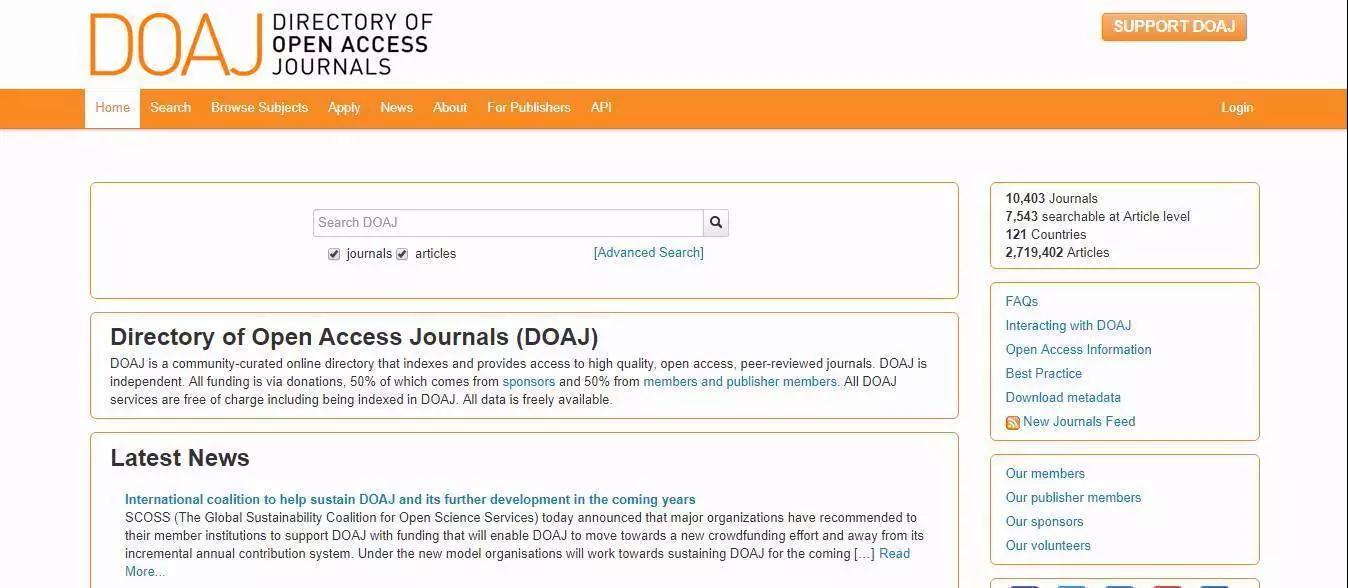This screenshot has height=588, width=1348.
Task: Open the Apply page
Action: 344,108
